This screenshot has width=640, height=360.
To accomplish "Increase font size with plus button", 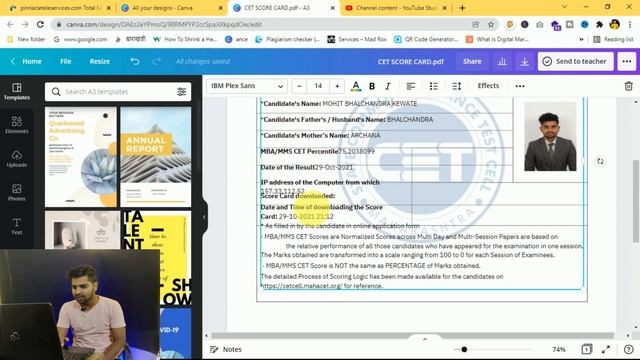I will [x=337, y=86].
